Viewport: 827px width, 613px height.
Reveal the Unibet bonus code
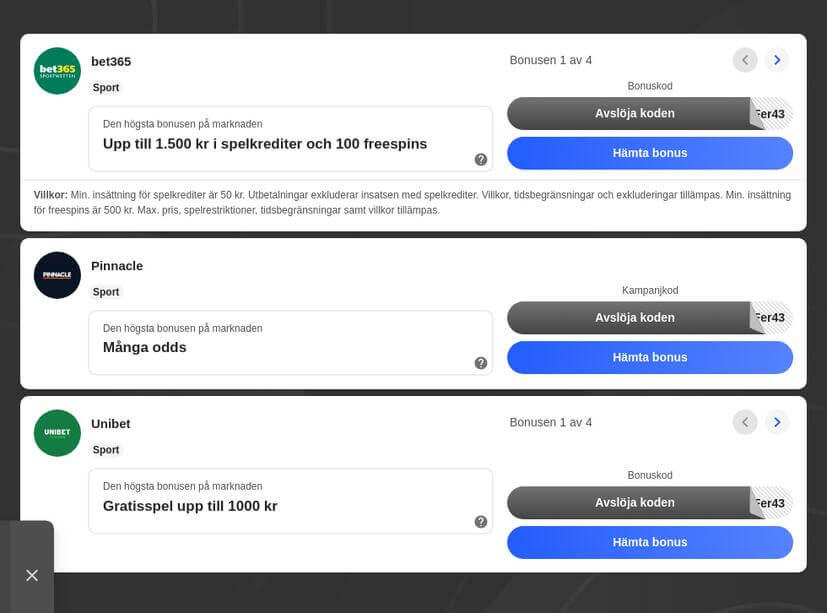pos(634,502)
